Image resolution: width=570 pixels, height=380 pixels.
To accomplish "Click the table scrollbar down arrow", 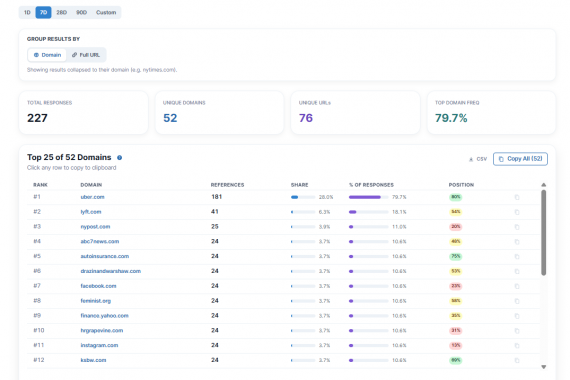I will click(543, 367).
